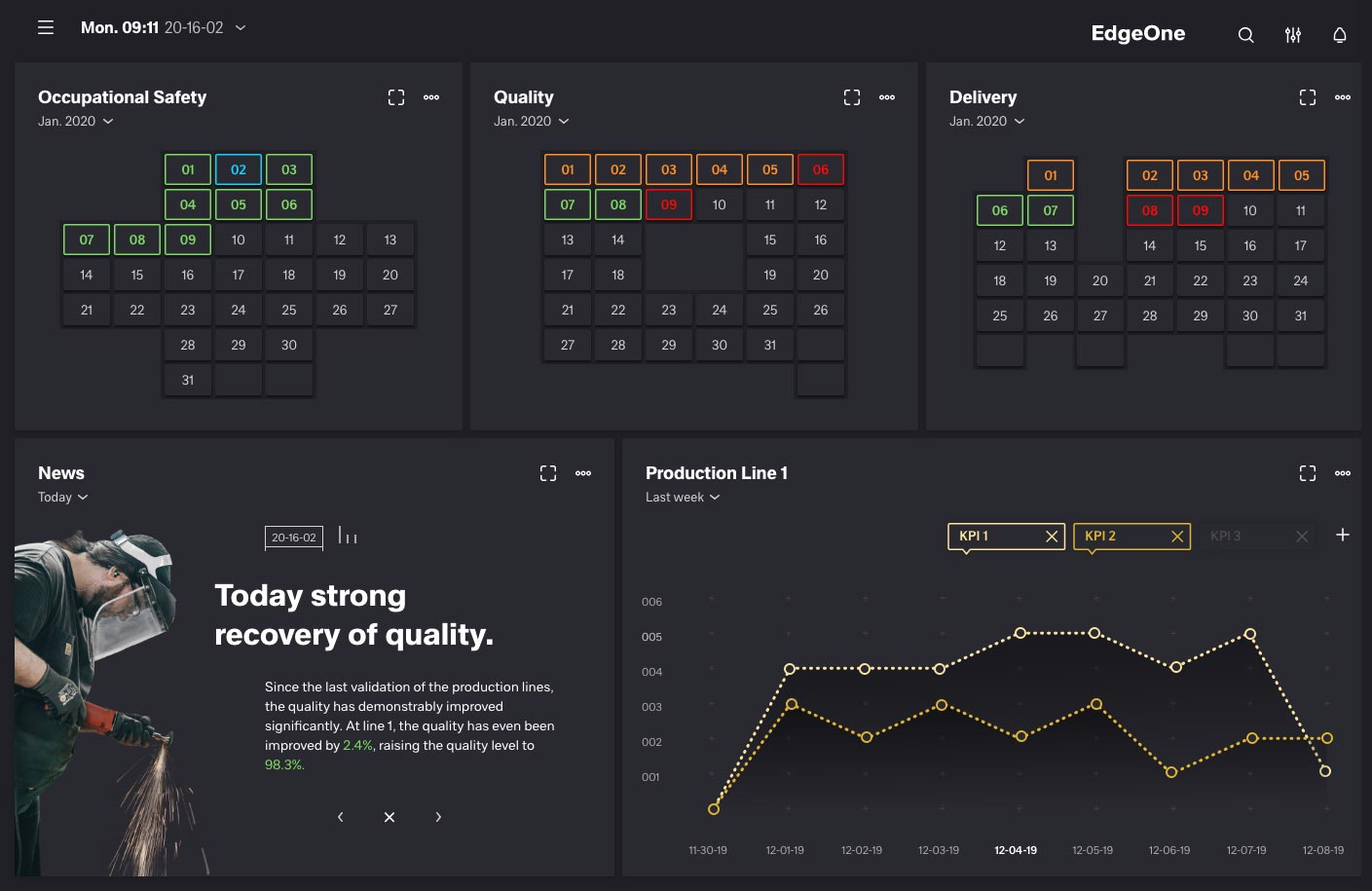
Task: Open Quality panel more options
Action: point(887,97)
